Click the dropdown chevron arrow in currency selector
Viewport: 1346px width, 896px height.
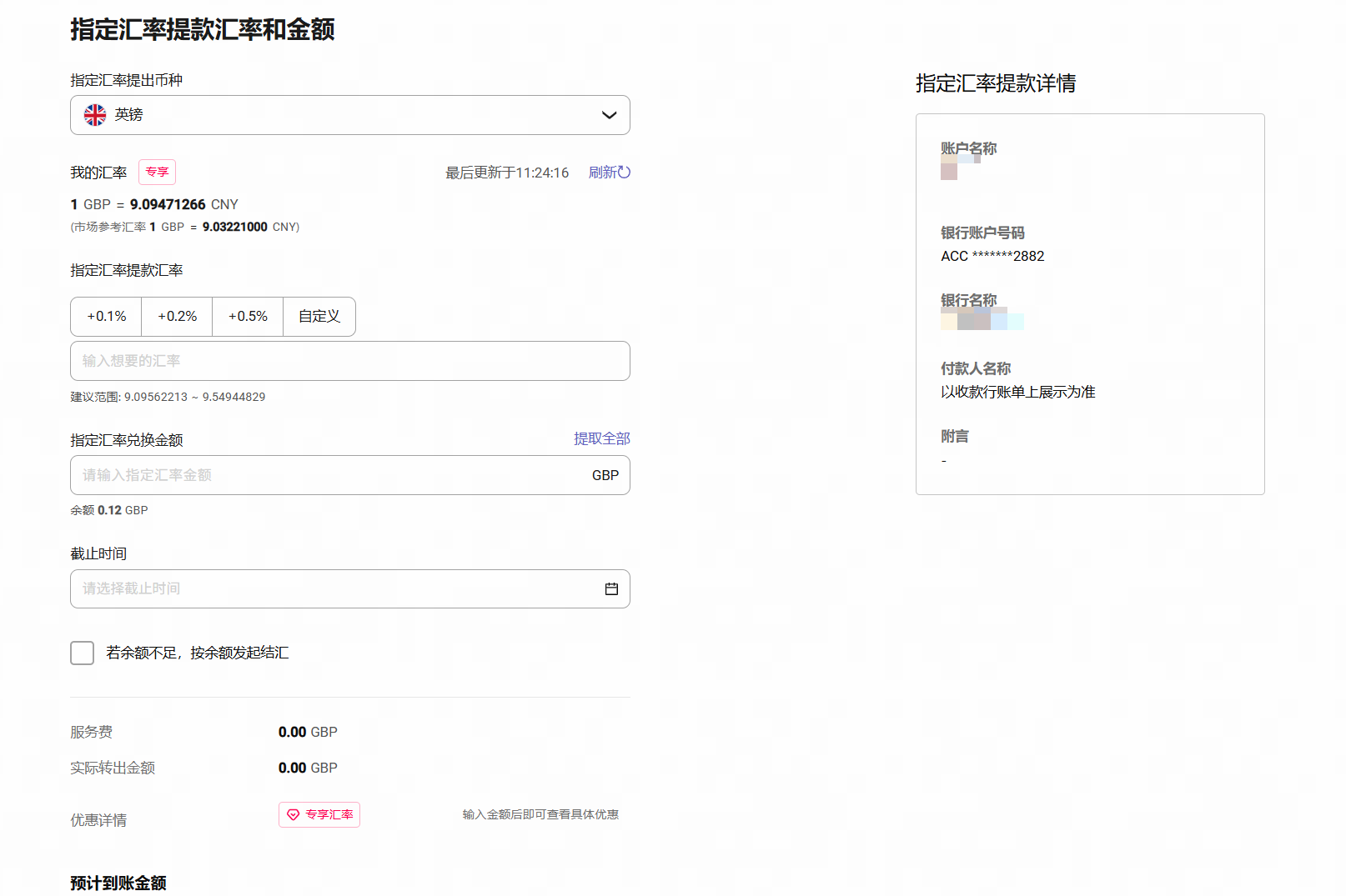[610, 115]
